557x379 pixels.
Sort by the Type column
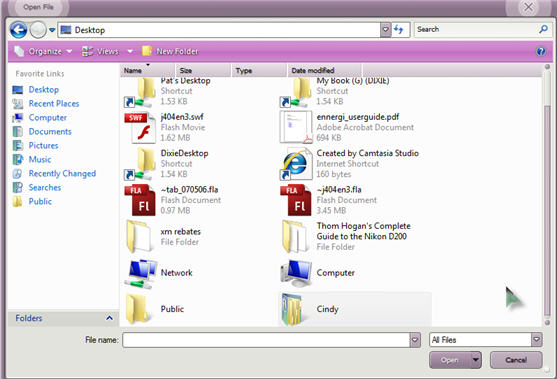[259, 70]
